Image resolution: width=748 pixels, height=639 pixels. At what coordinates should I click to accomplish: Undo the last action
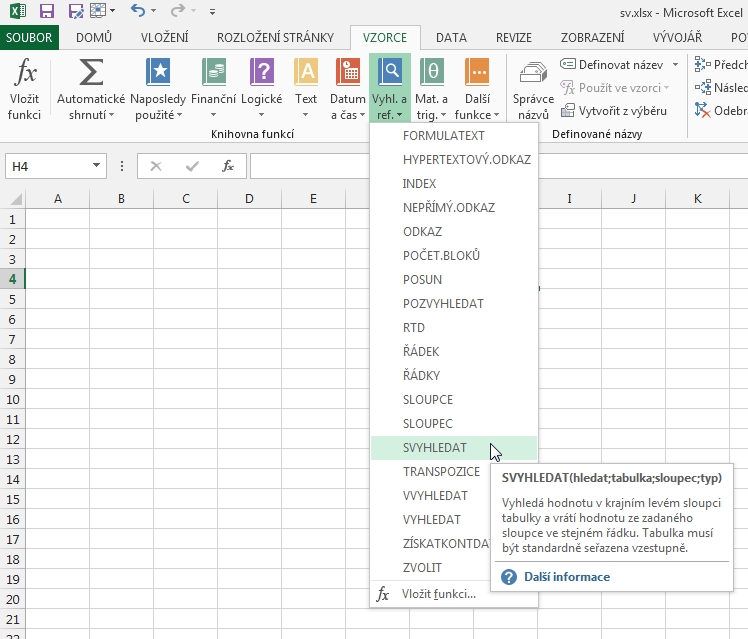[138, 10]
